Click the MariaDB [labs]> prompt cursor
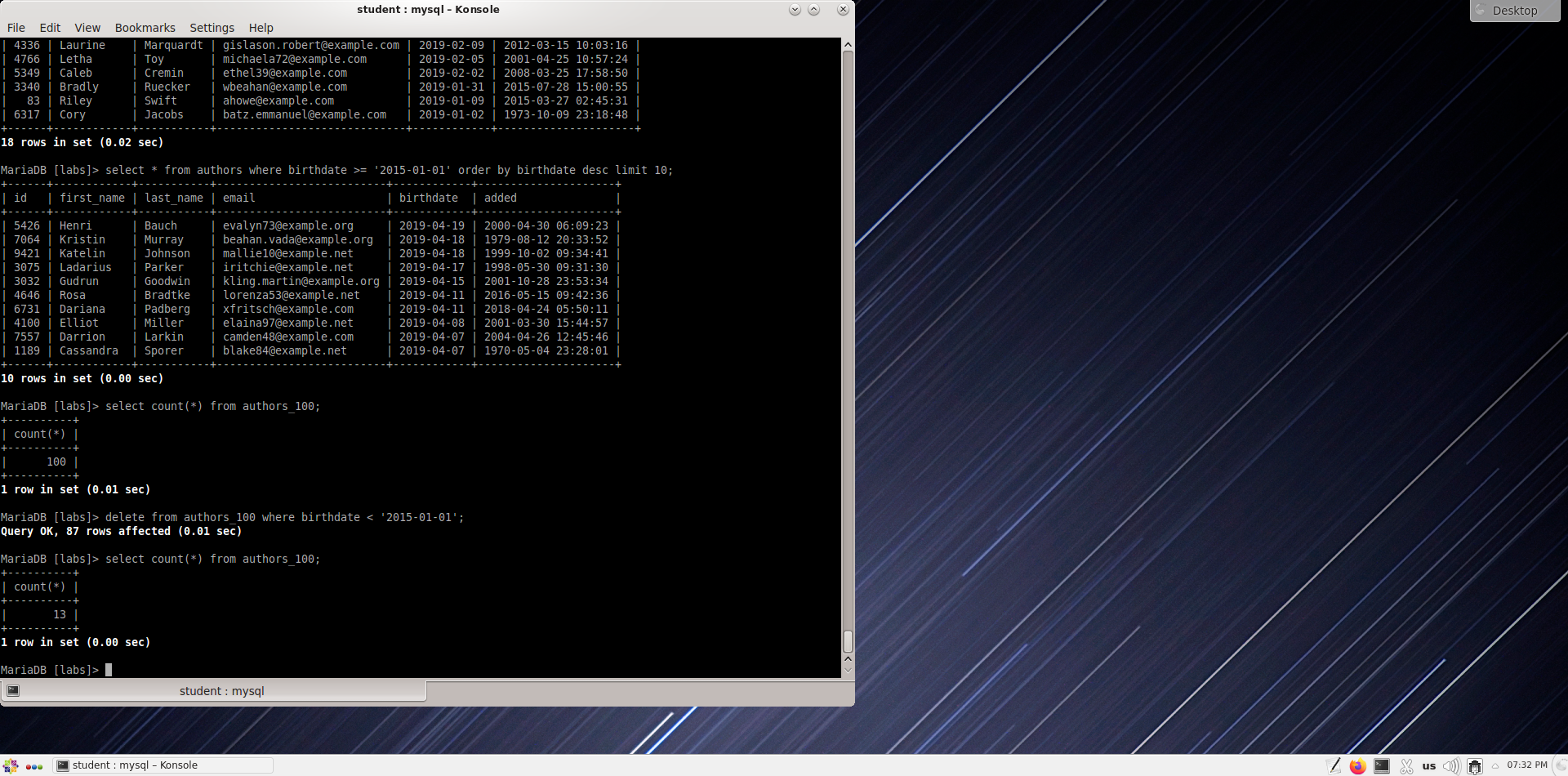This screenshot has height=776, width=1568. (109, 670)
